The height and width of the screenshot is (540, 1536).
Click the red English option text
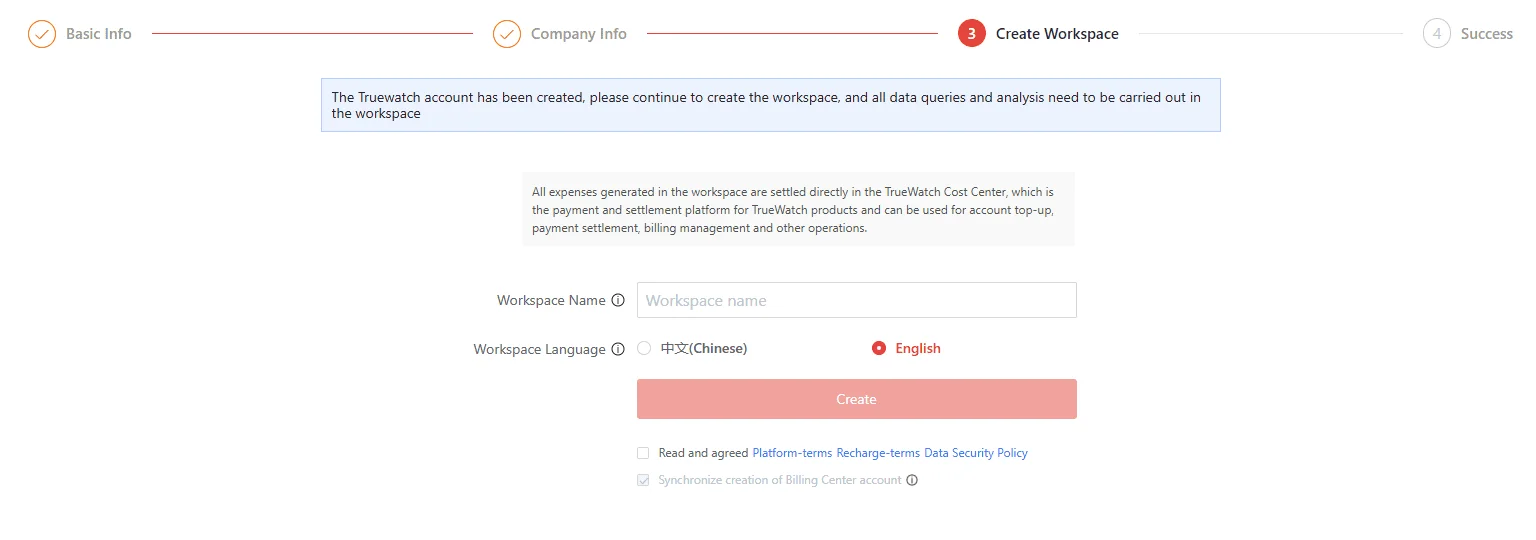point(918,348)
